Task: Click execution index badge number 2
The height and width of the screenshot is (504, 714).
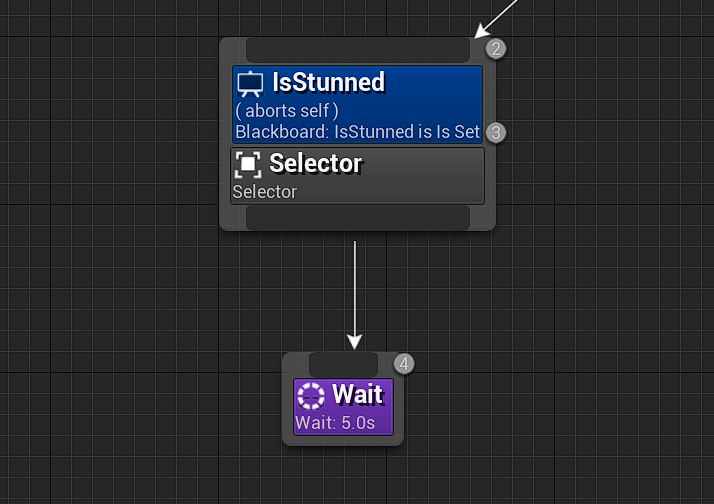Action: (495, 49)
